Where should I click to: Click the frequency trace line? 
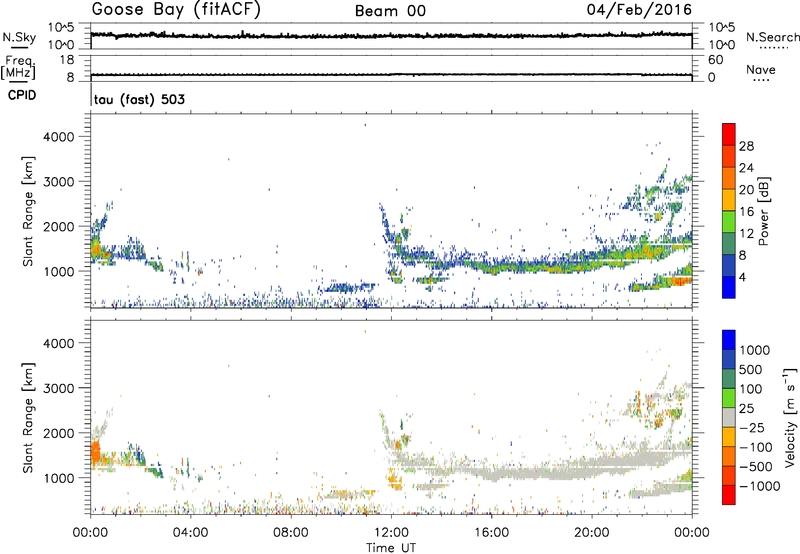coord(391,75)
